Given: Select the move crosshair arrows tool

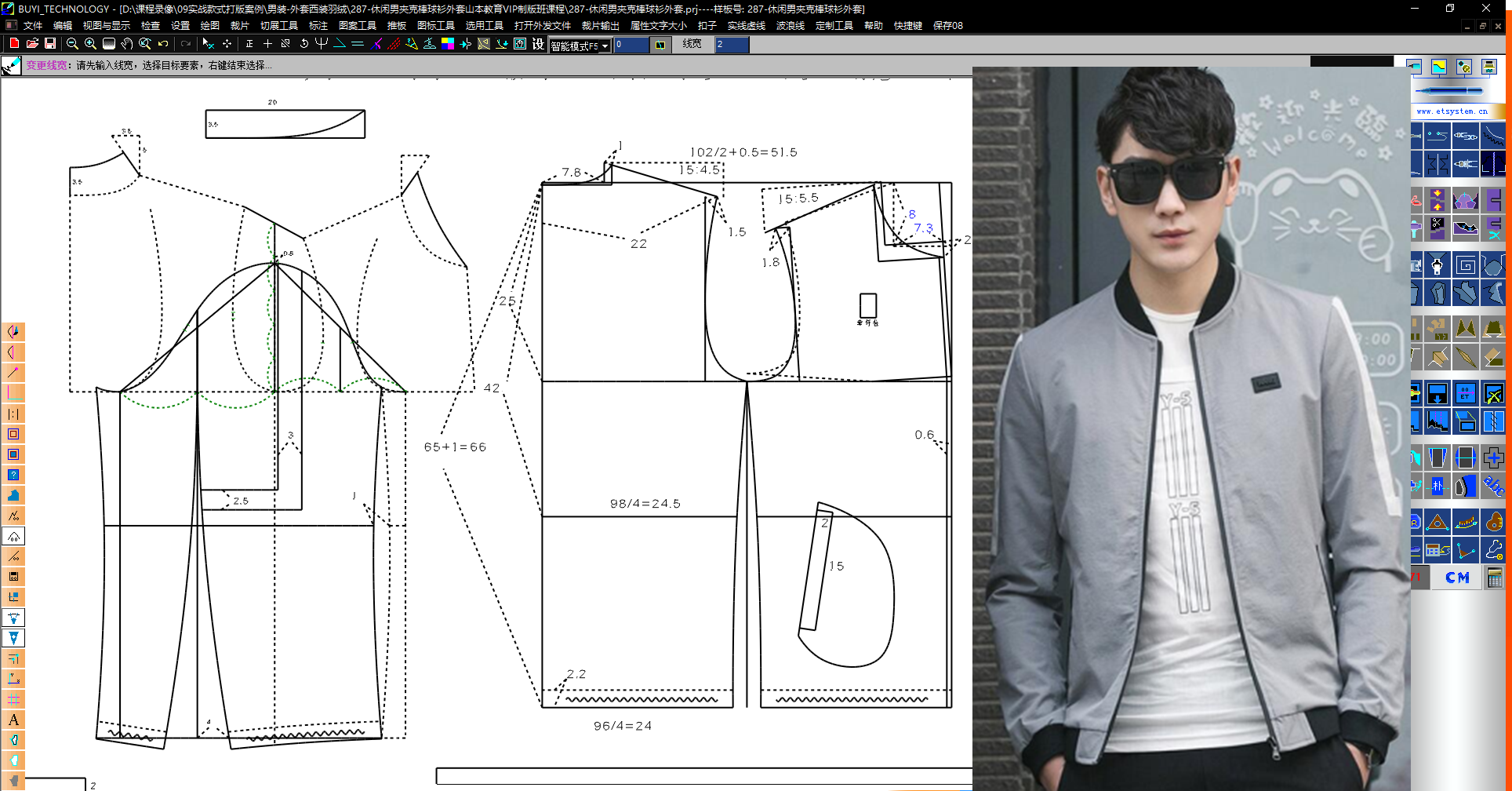Looking at the screenshot, I should coord(227,44).
